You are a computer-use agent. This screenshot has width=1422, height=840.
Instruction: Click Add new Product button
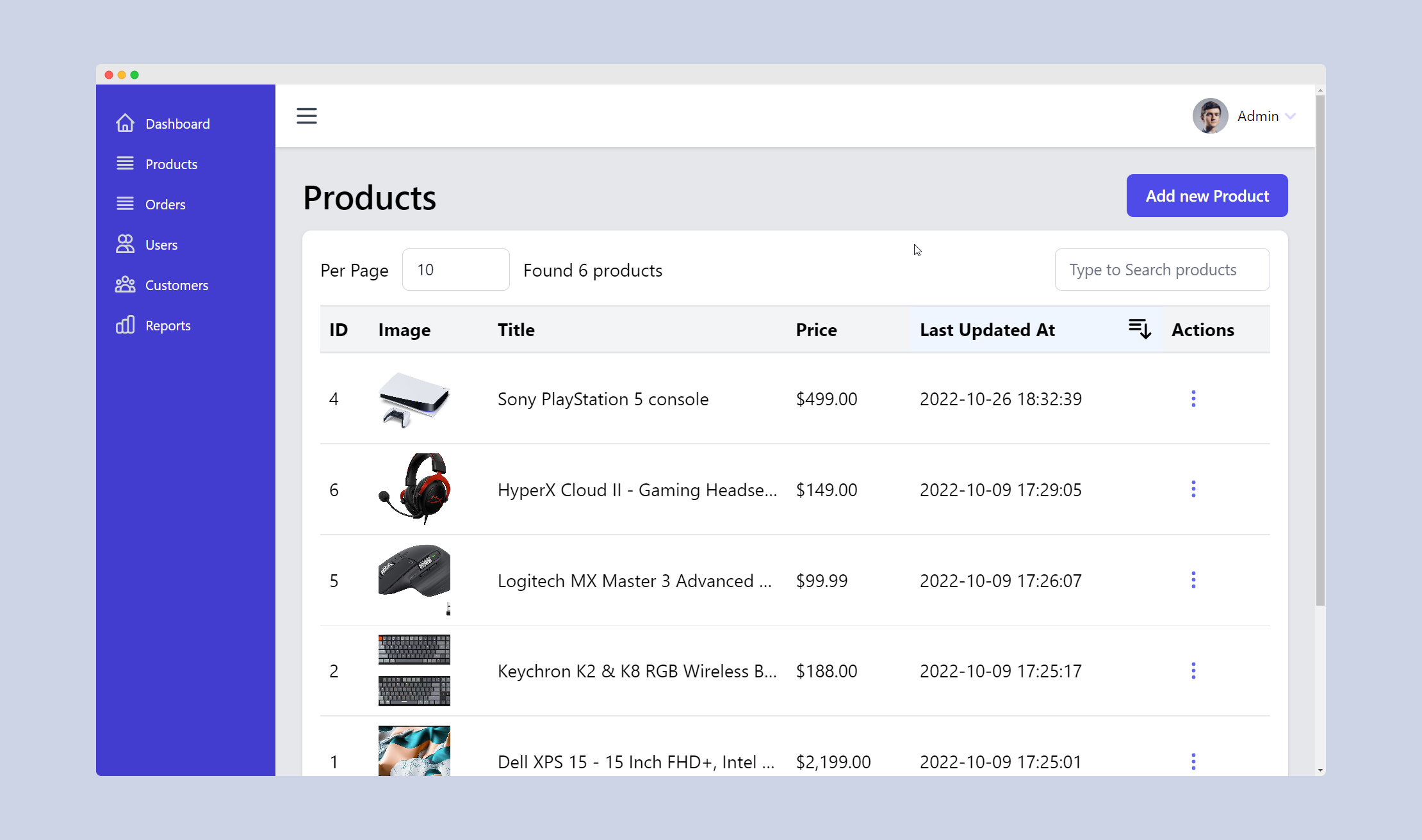(1207, 195)
